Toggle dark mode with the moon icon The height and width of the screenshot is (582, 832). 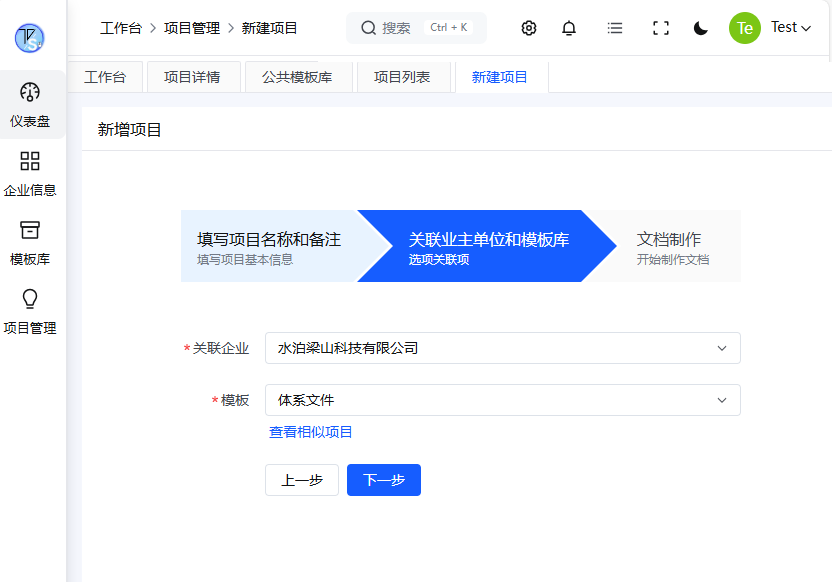click(701, 28)
